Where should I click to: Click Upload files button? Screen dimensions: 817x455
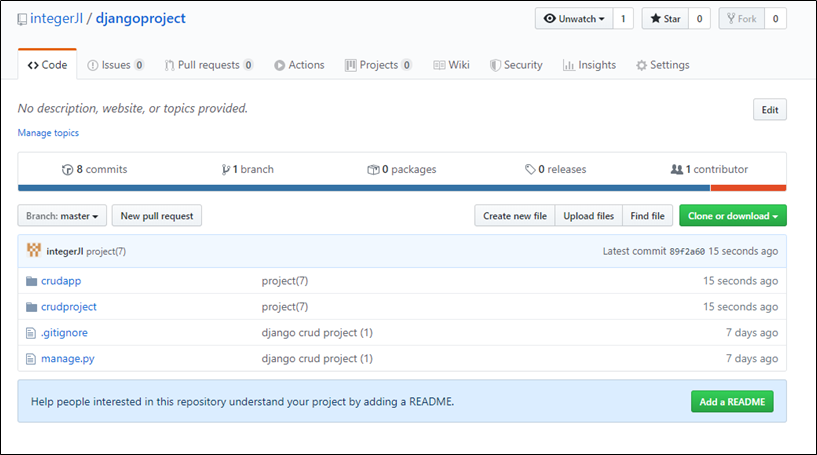[x=589, y=216]
